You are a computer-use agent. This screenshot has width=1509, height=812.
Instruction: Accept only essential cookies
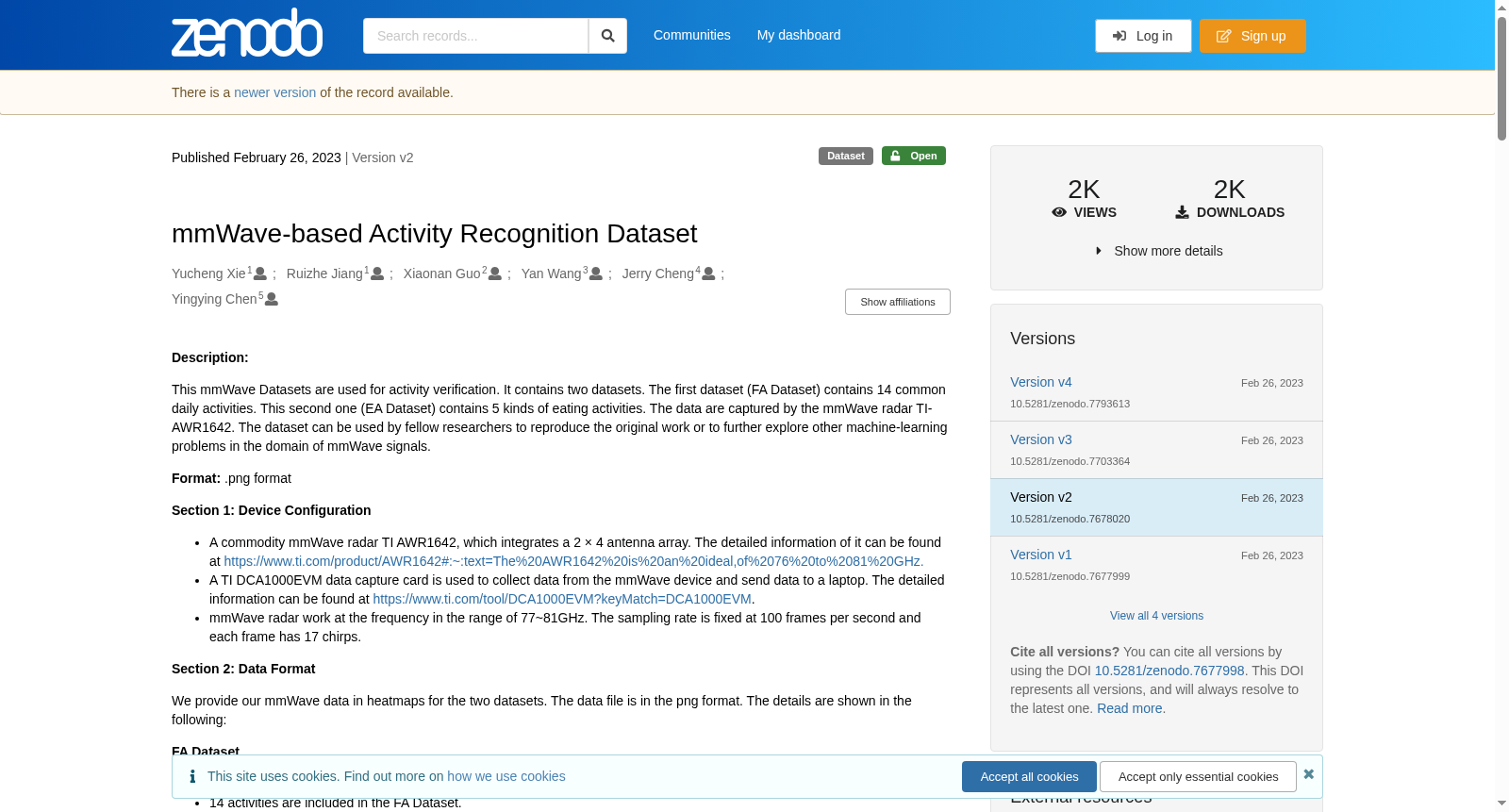tap(1198, 776)
